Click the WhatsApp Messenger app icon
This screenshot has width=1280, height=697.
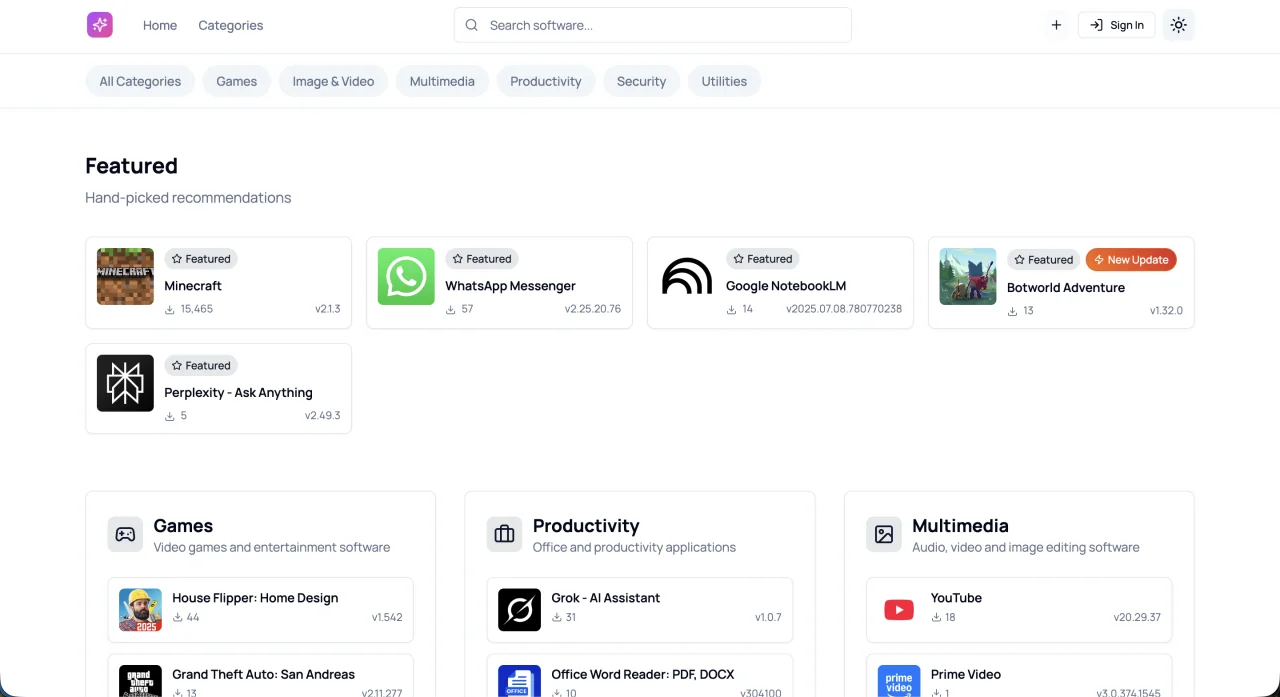(406, 276)
